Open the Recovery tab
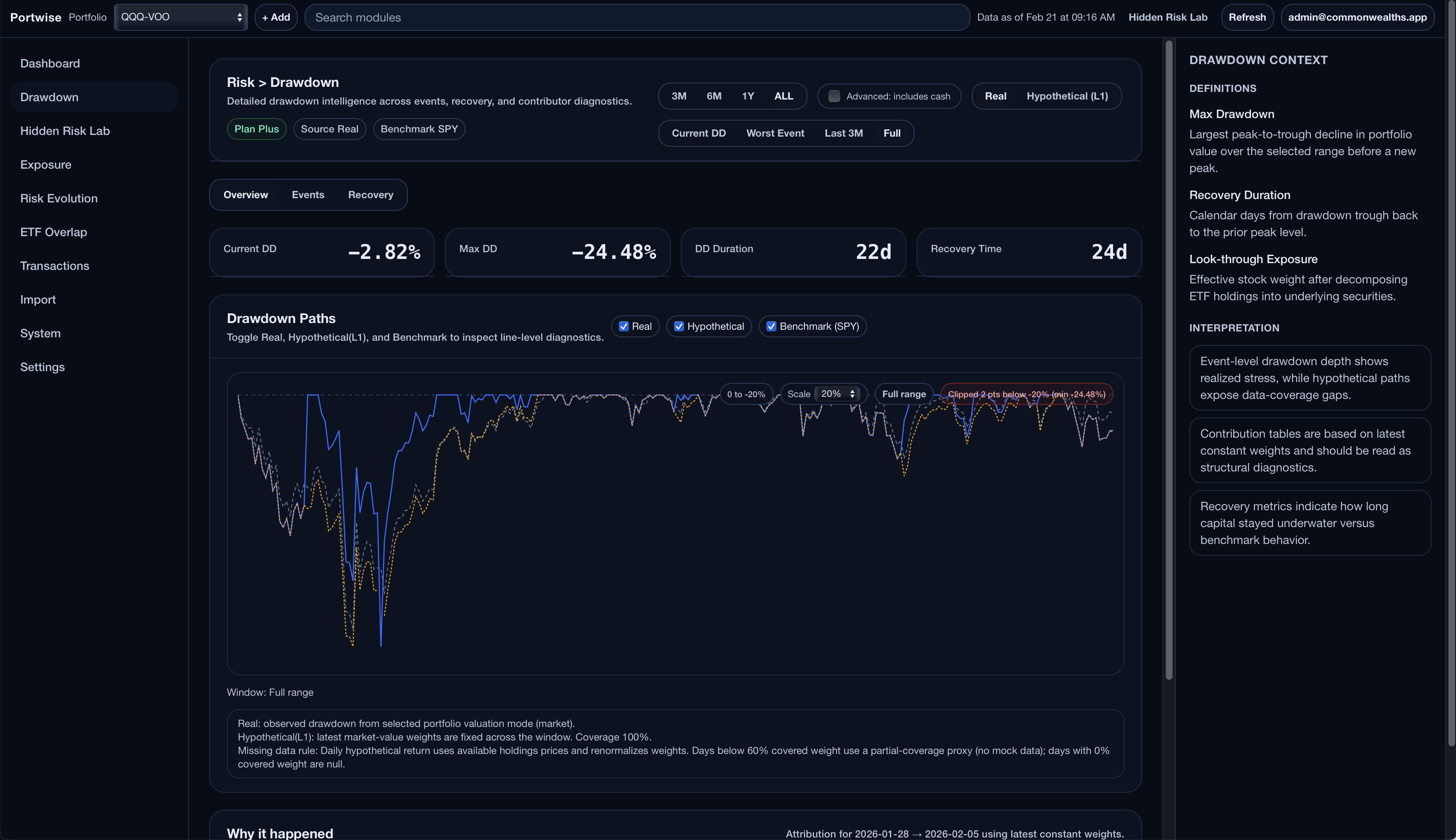 (370, 194)
